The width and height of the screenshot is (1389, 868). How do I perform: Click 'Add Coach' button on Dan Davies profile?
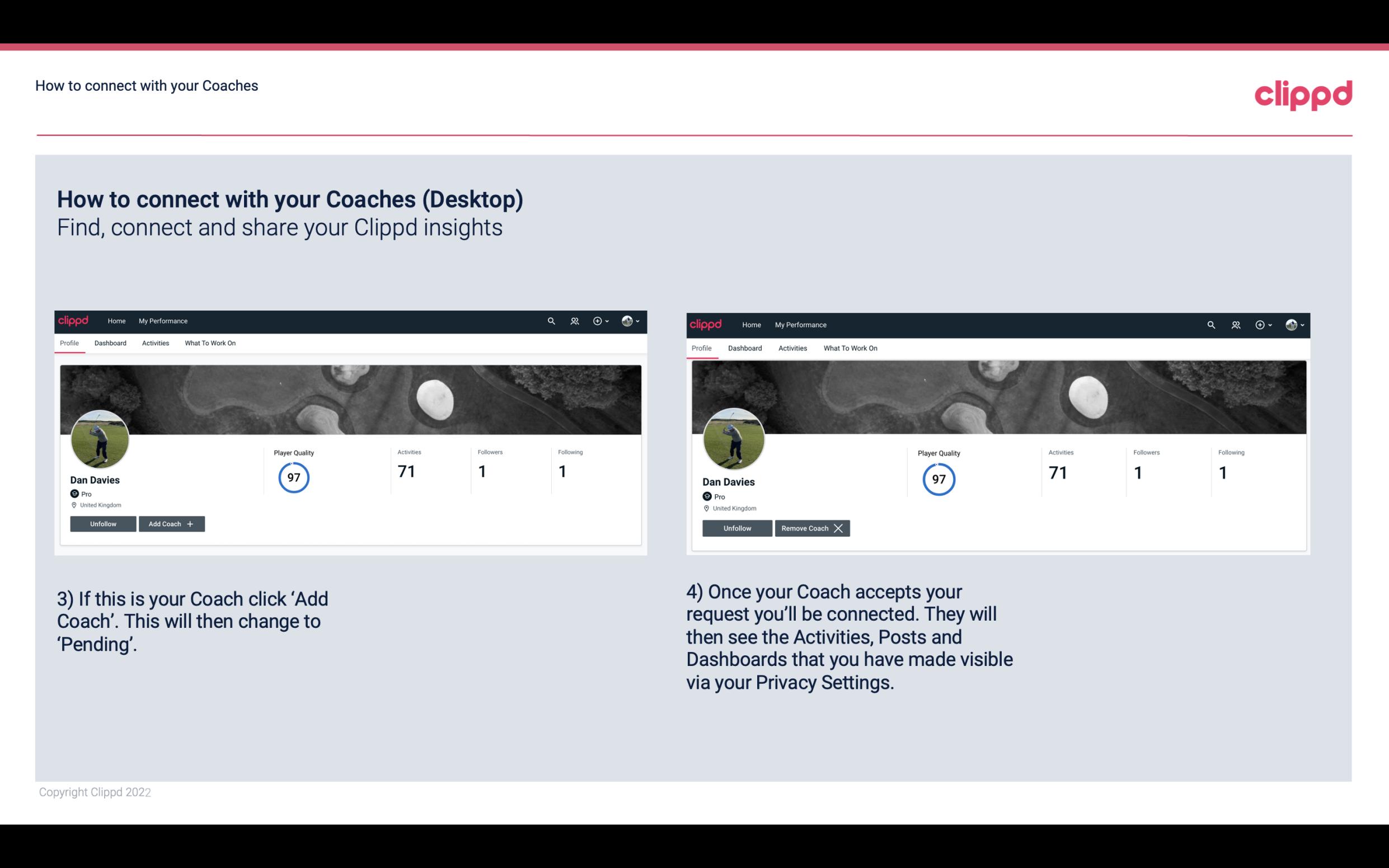(170, 523)
